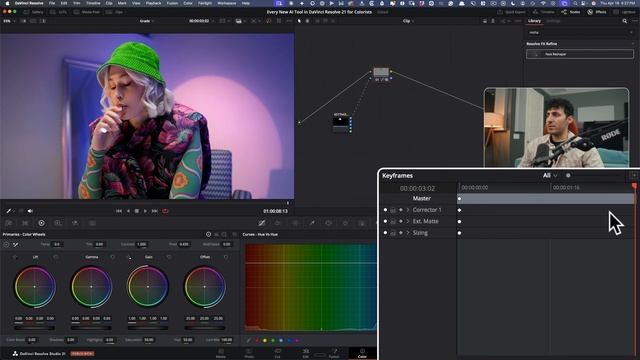The image size is (640, 360).
Task: Toggle the Gallery panel button
Action: (x=33, y=12)
